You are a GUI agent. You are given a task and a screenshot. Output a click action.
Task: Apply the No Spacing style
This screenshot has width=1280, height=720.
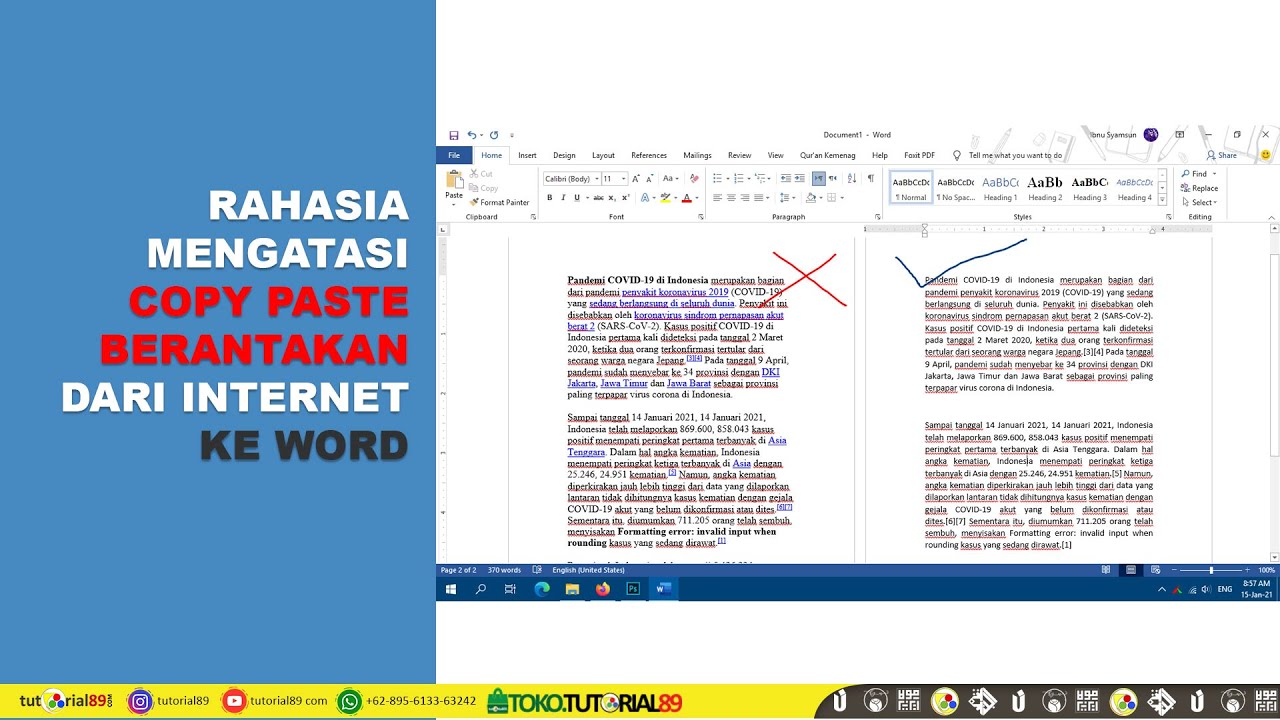955,187
